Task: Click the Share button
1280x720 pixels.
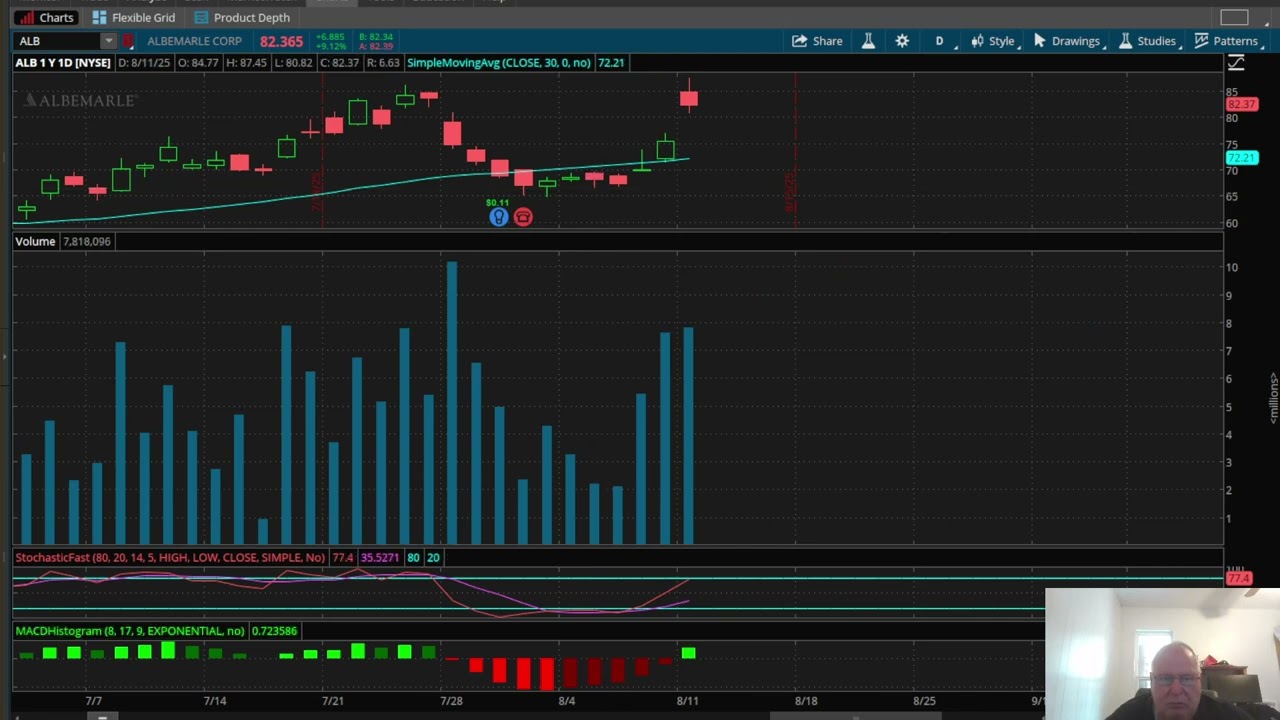Action: click(x=817, y=41)
